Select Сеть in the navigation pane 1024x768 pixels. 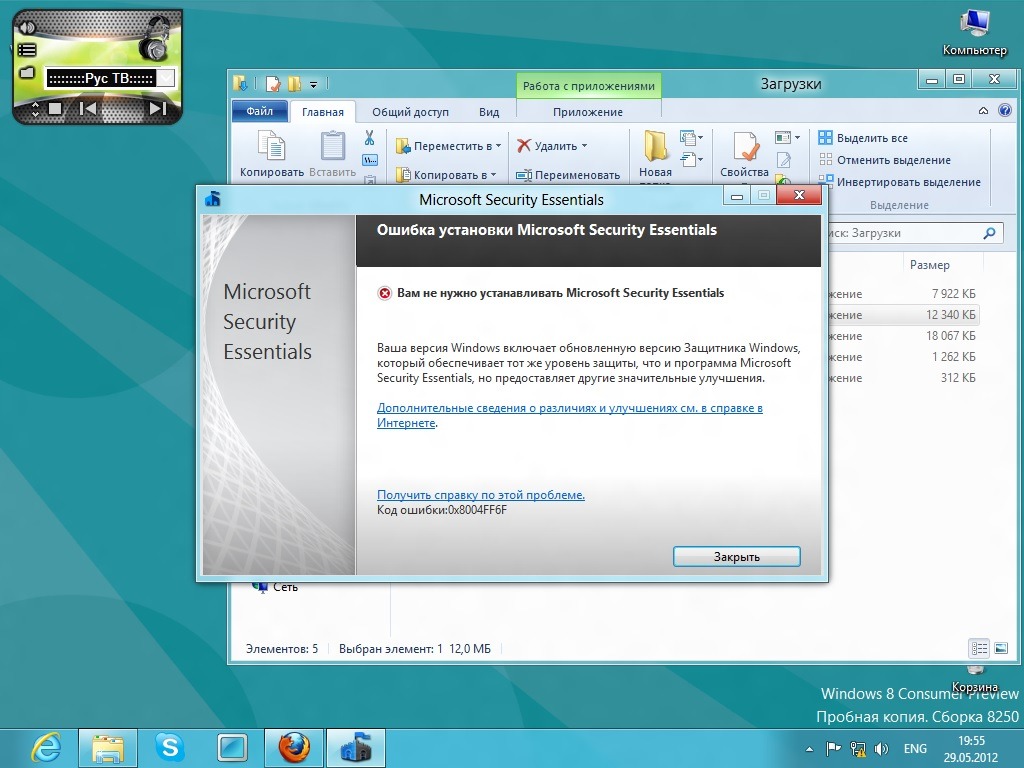276,587
